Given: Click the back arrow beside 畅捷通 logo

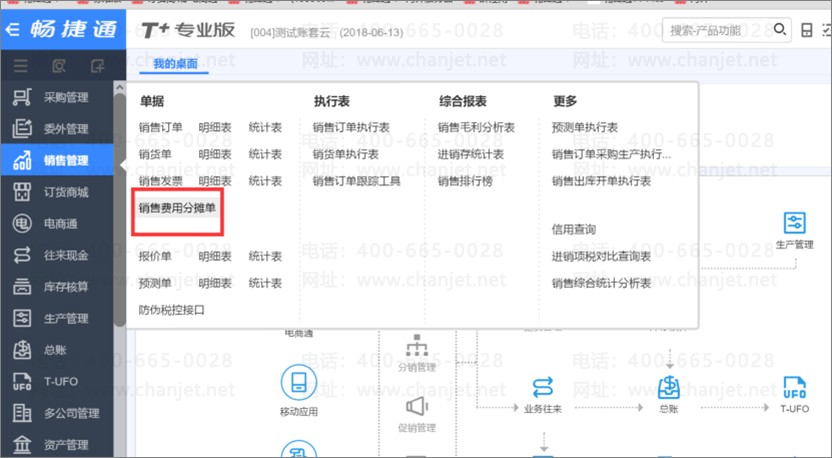Looking at the screenshot, I should point(12,29).
